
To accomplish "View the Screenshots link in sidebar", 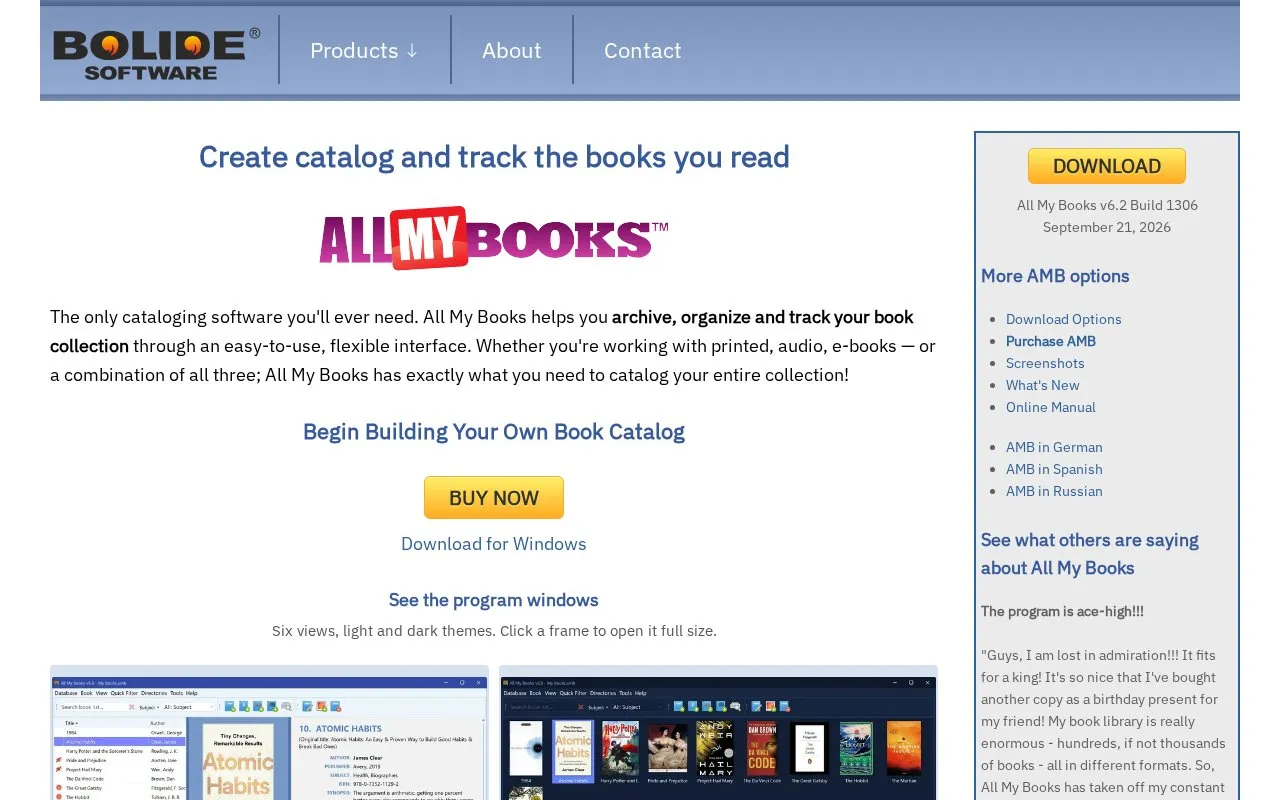I will pyautogui.click(x=1045, y=363).
